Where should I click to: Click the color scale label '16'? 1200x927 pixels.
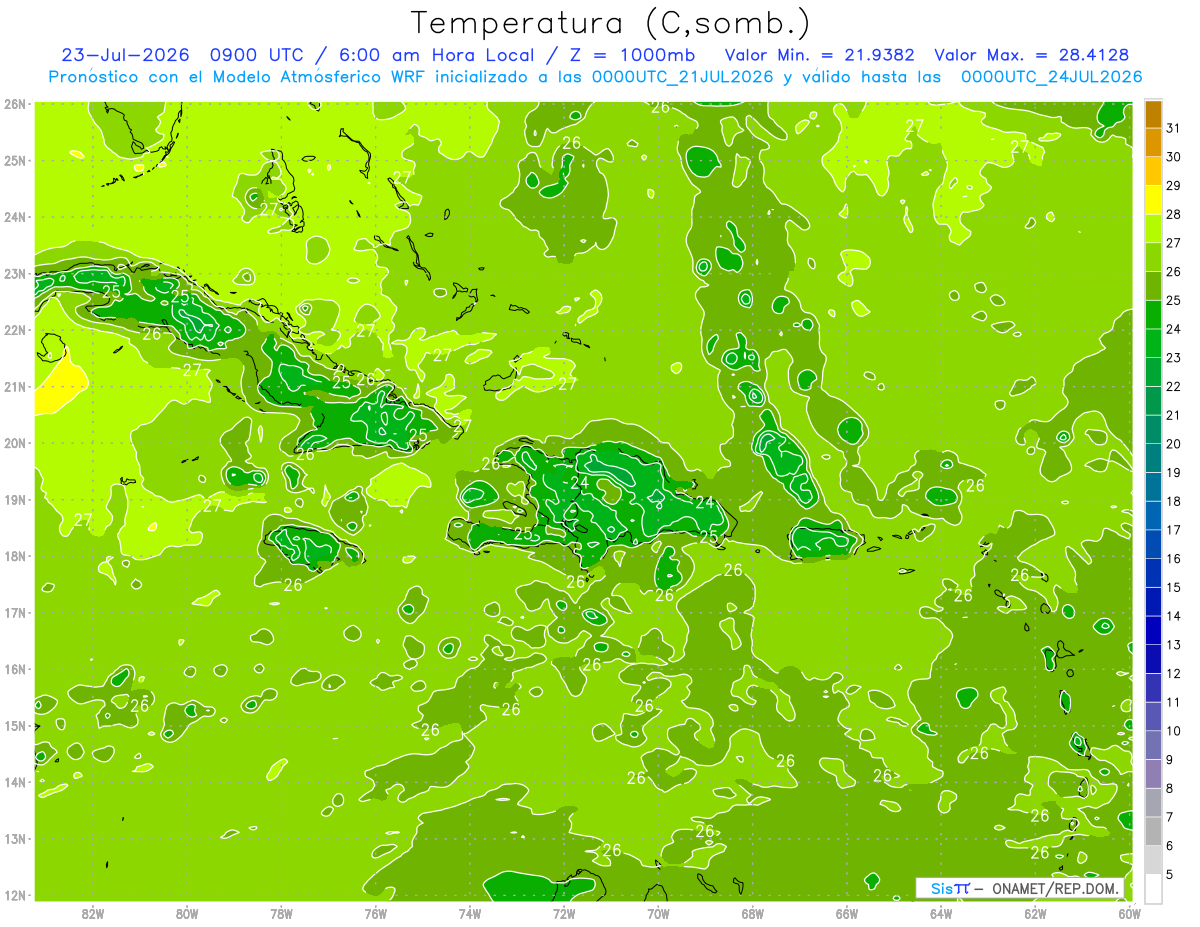tap(1174, 558)
